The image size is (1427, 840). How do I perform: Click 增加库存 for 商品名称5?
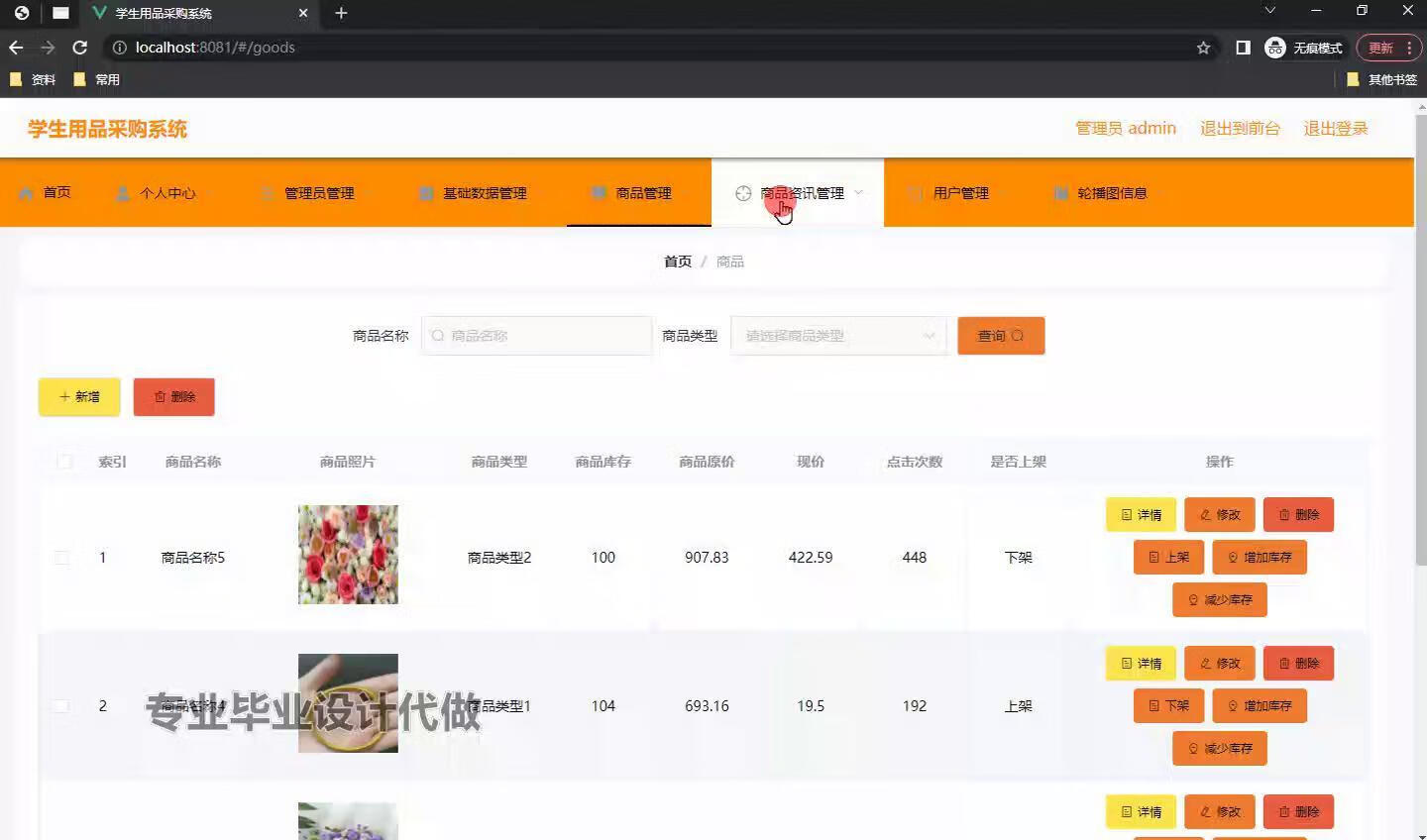tap(1260, 558)
